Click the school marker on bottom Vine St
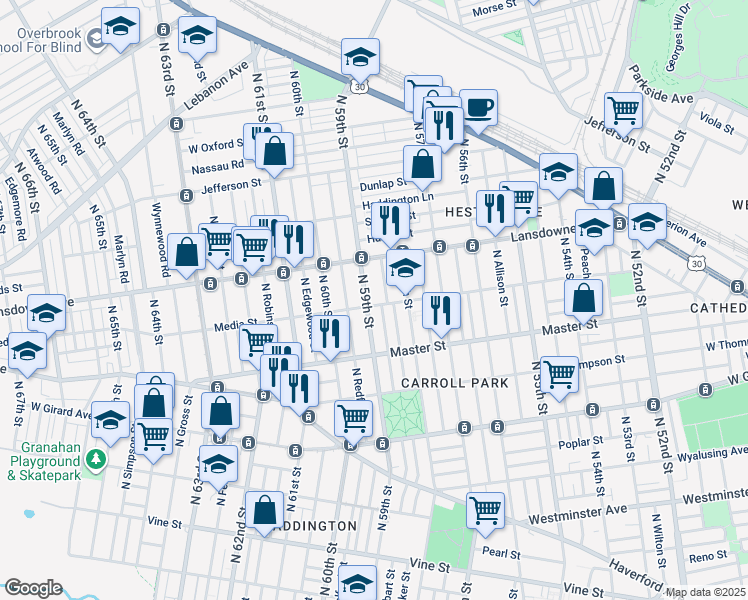 (x=357, y=582)
